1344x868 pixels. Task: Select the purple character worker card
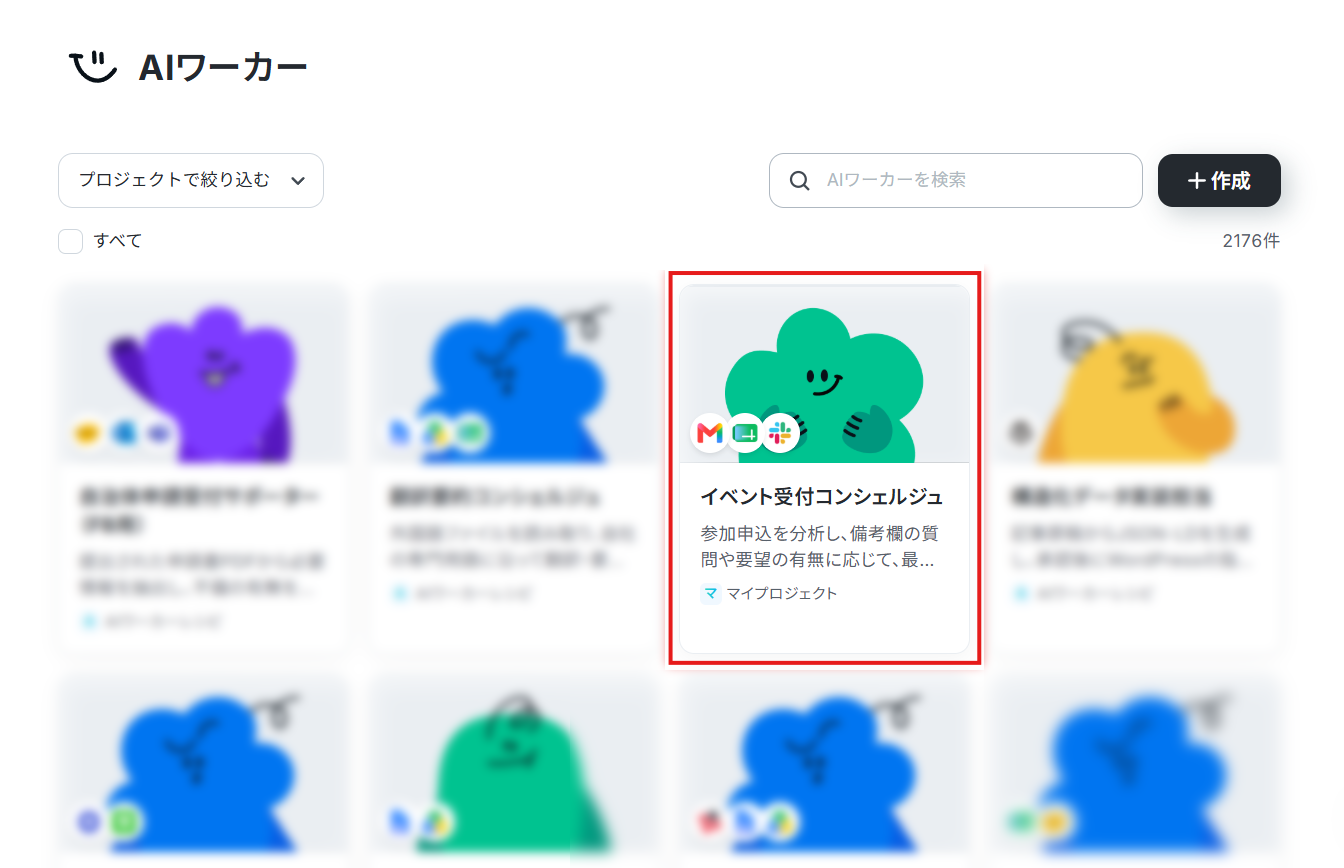pos(204,468)
